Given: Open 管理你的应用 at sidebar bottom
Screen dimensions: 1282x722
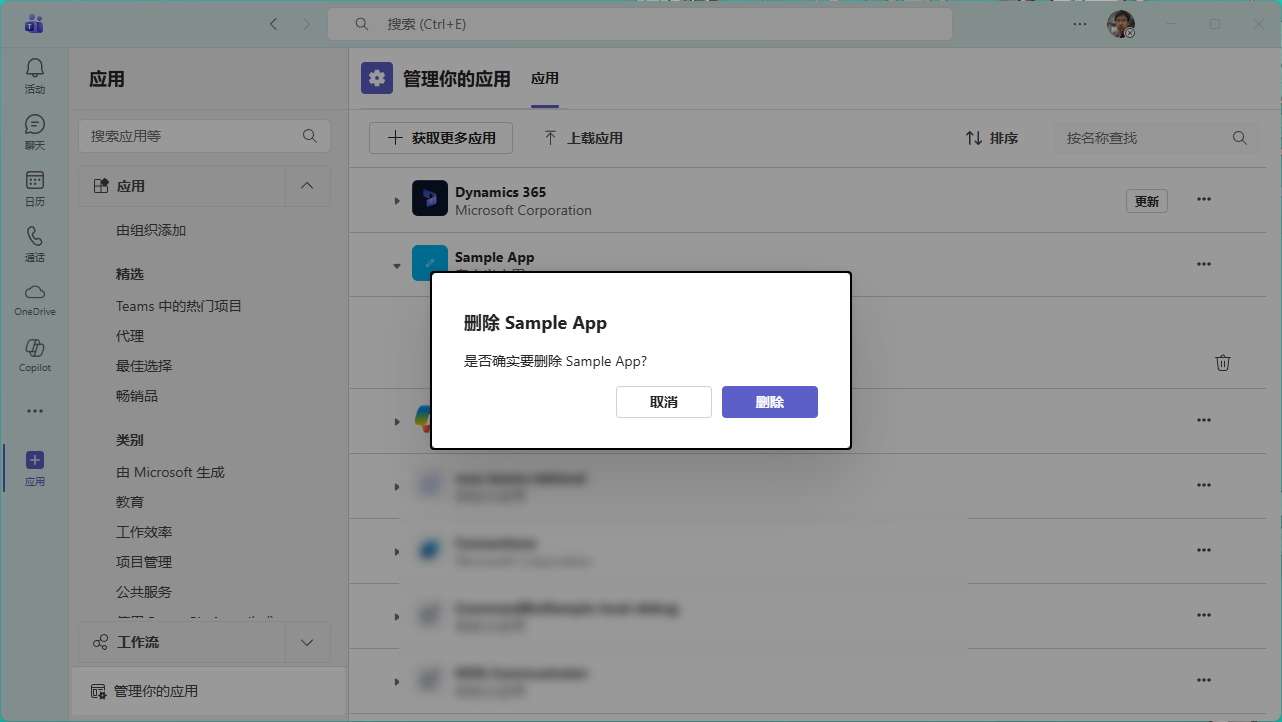Looking at the screenshot, I should click(208, 691).
